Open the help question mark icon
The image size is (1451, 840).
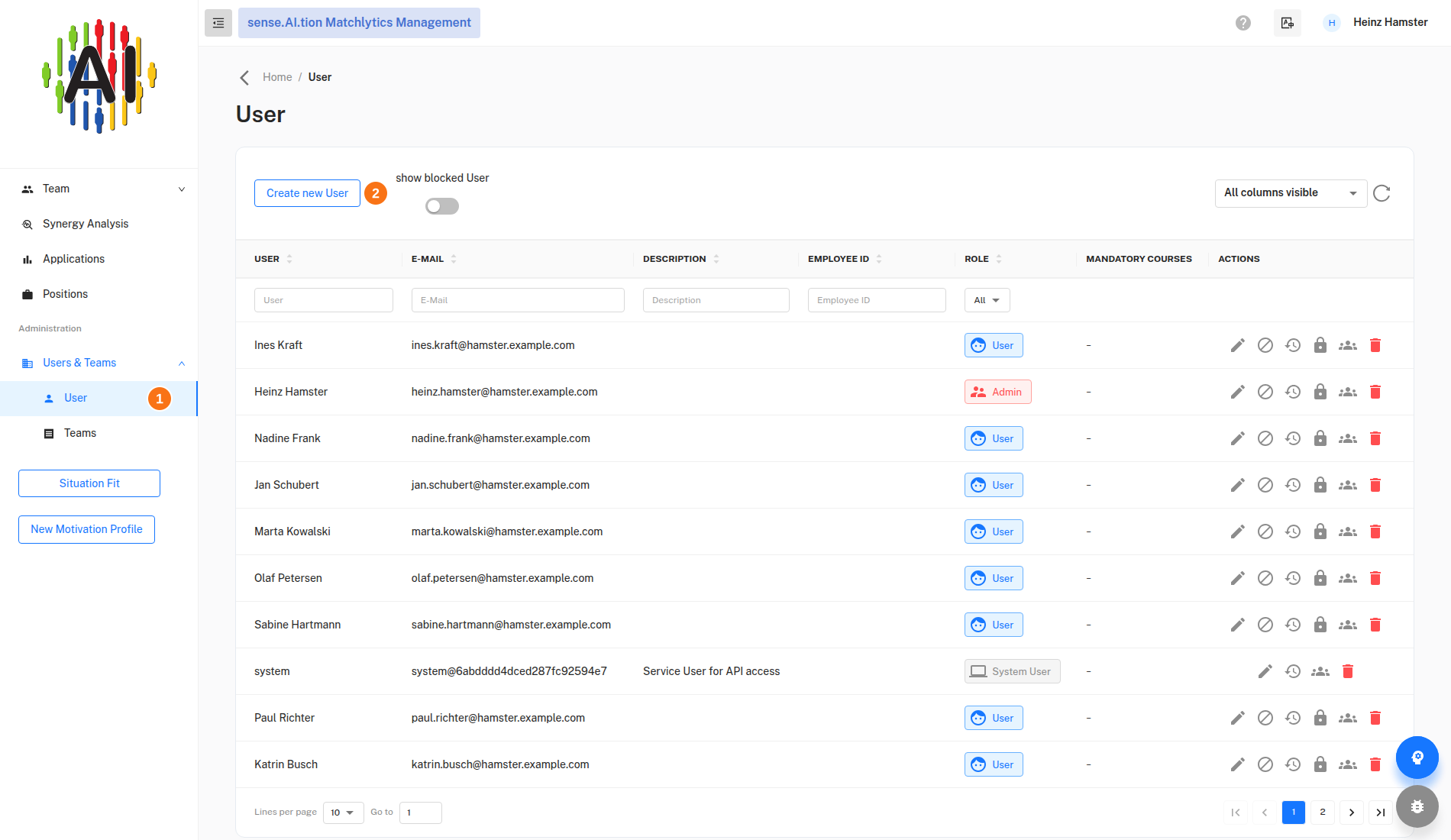(1243, 23)
